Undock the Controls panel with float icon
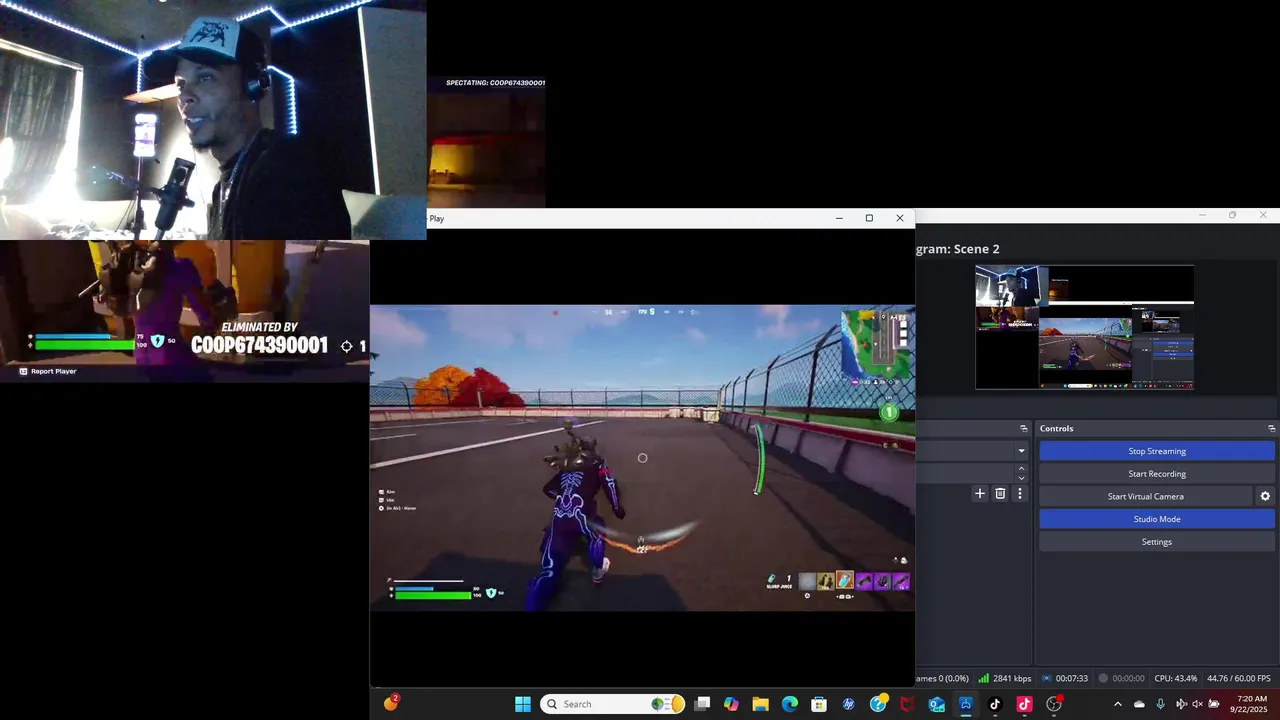The image size is (1280, 720). point(1271,428)
